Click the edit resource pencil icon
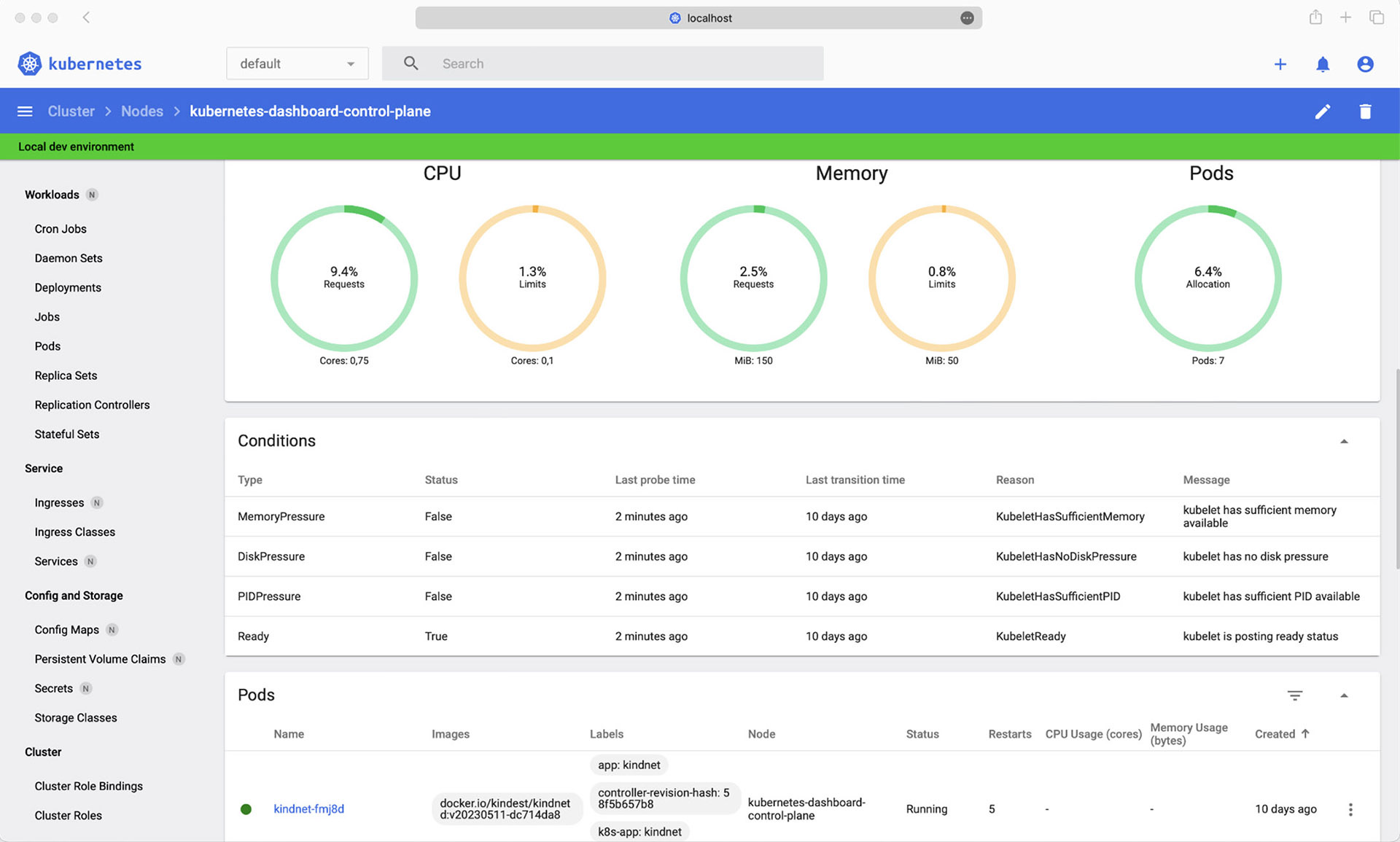The image size is (1400, 842). click(1322, 112)
